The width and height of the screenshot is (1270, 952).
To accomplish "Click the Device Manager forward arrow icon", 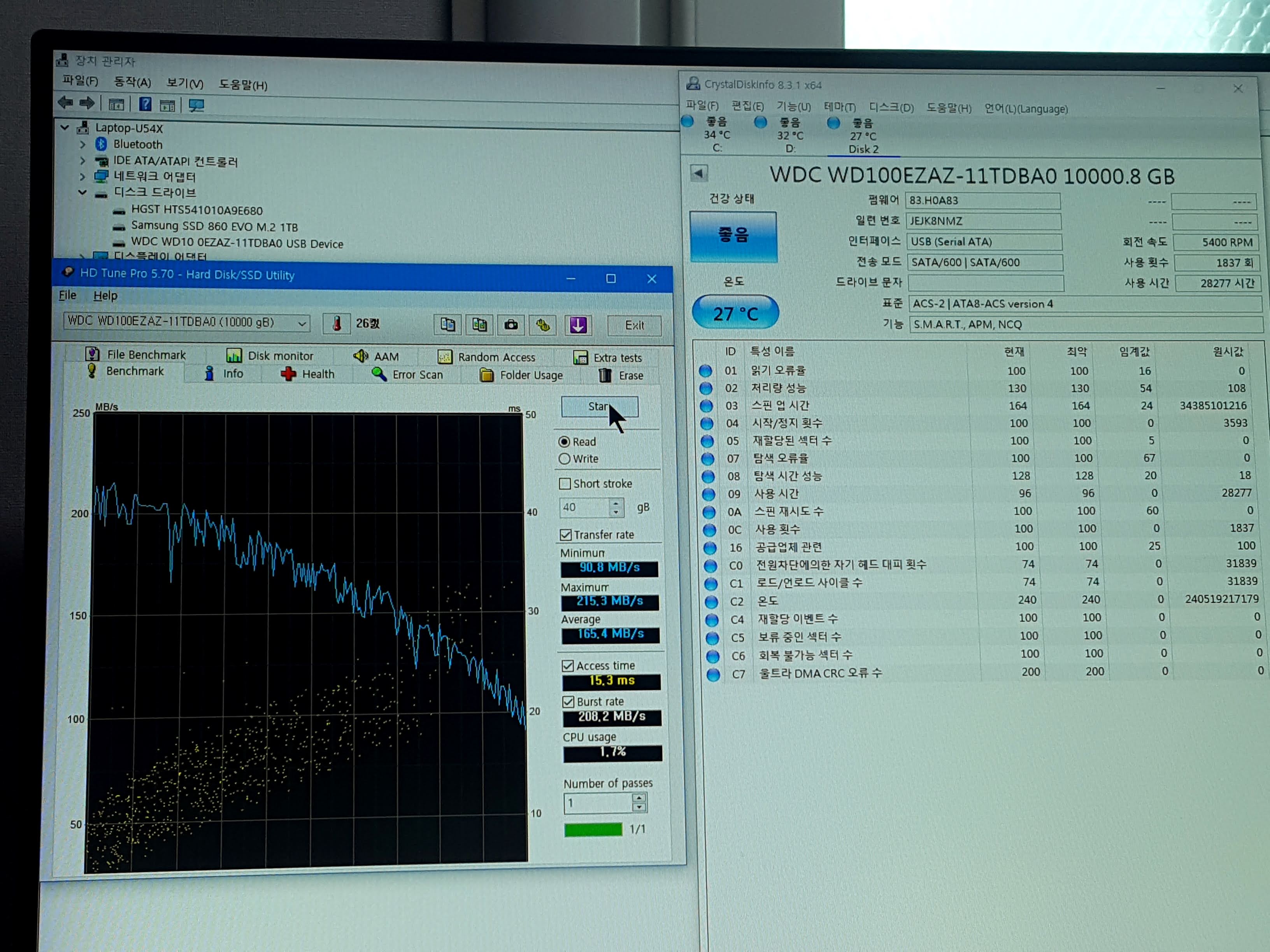I will 87,103.
